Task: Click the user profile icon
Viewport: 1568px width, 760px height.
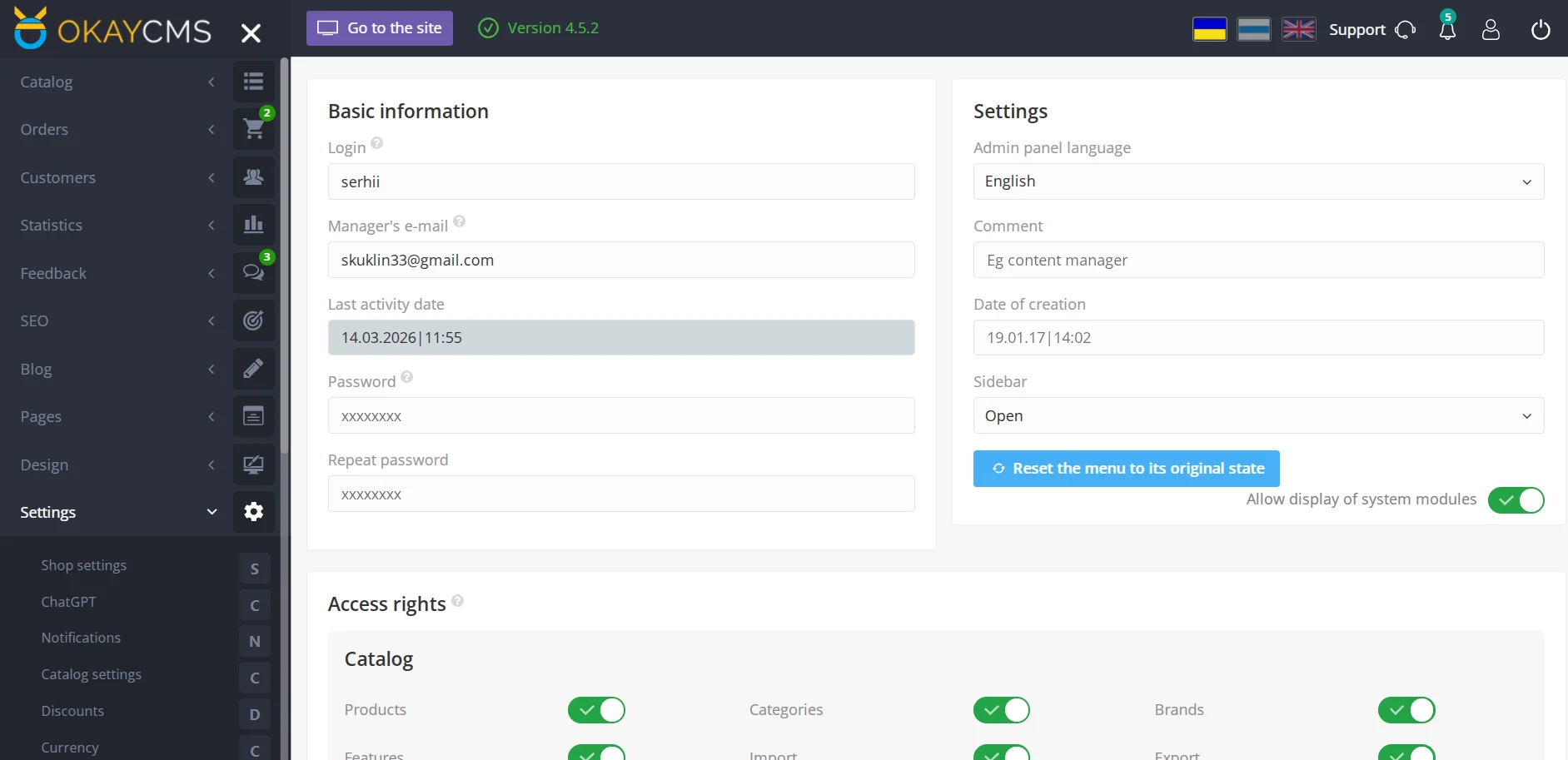Action: [1491, 30]
